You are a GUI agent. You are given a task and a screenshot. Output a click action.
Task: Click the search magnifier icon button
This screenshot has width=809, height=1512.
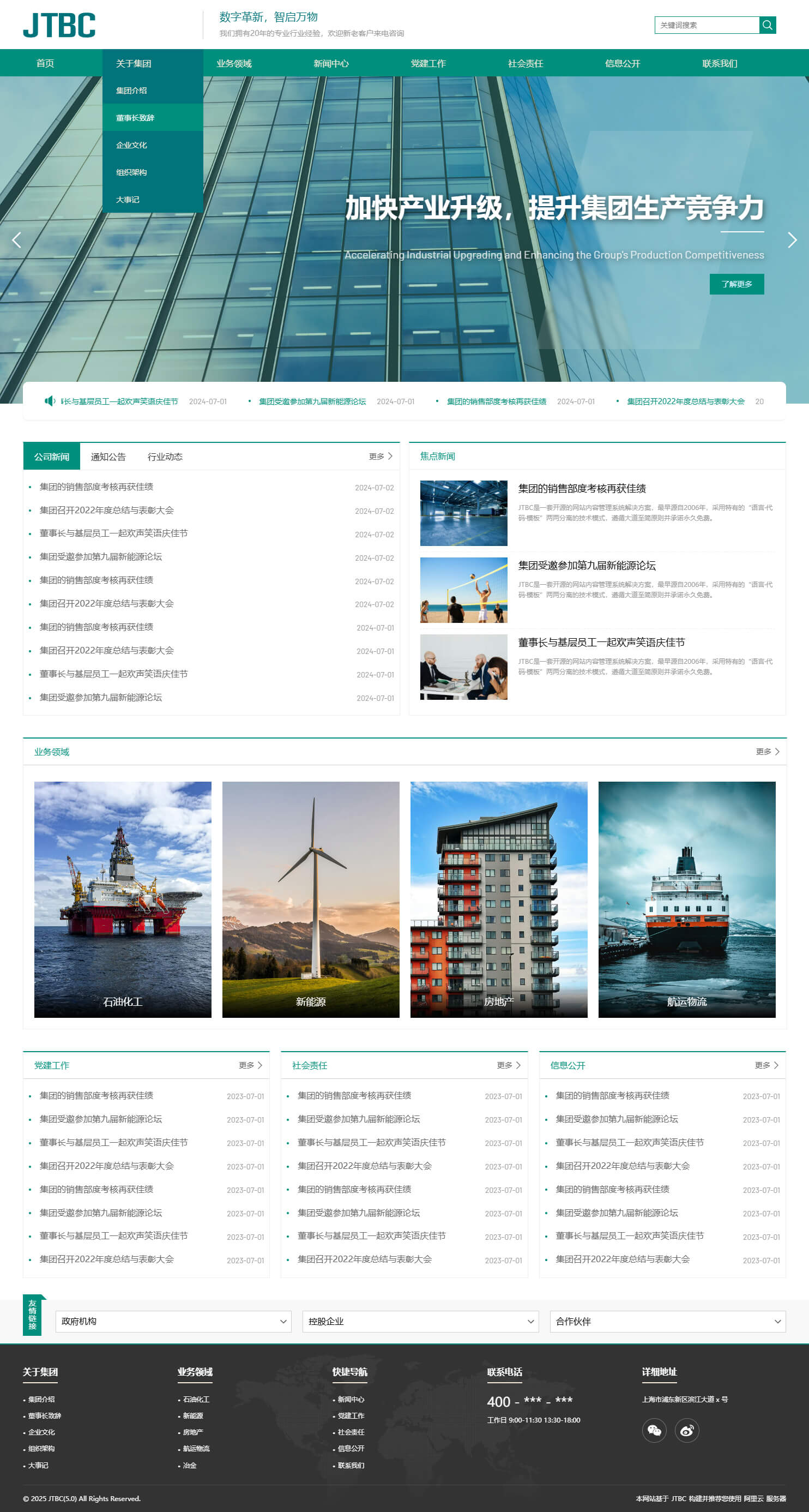point(768,25)
